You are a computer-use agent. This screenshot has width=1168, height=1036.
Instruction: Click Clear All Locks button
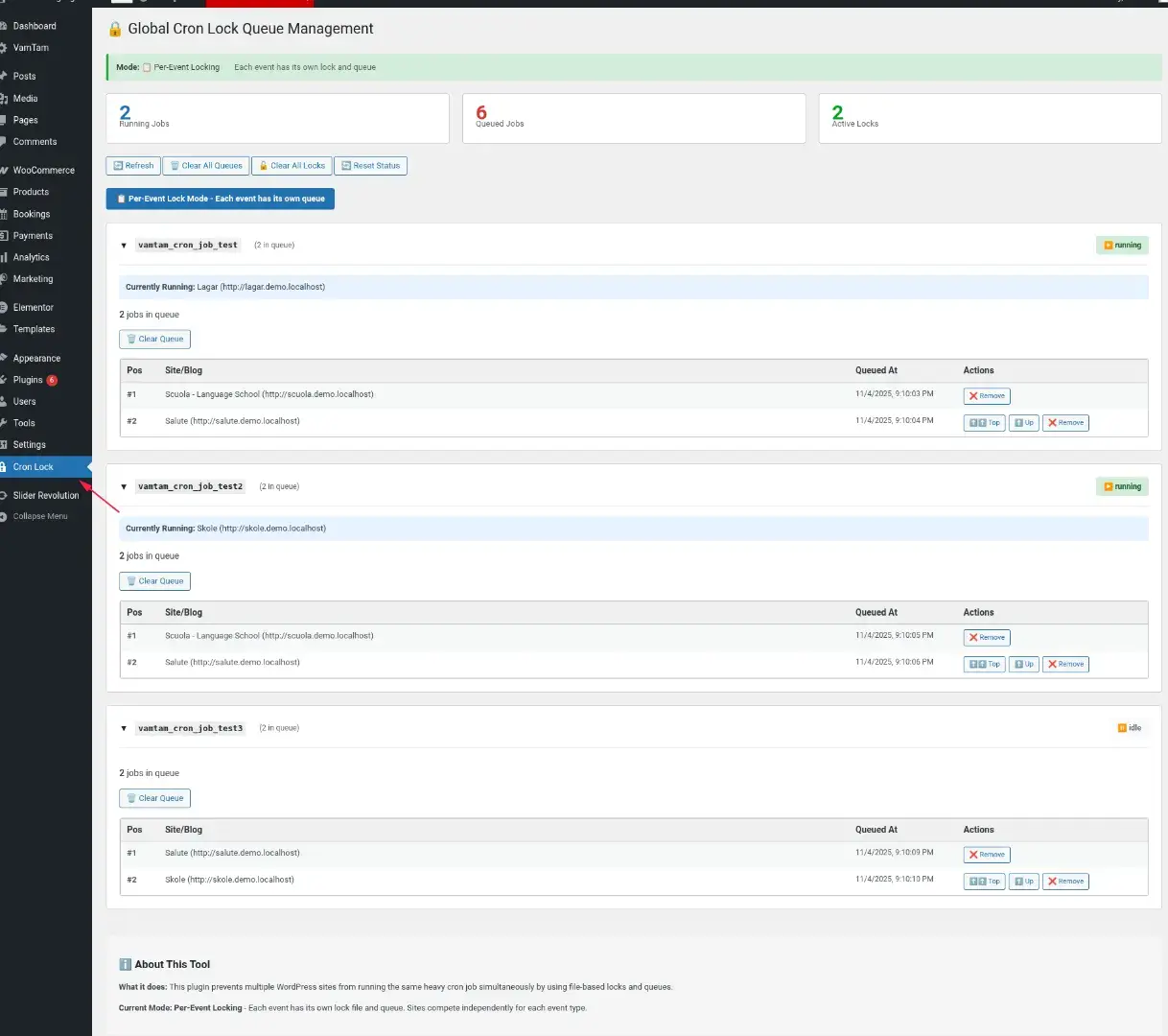point(292,166)
